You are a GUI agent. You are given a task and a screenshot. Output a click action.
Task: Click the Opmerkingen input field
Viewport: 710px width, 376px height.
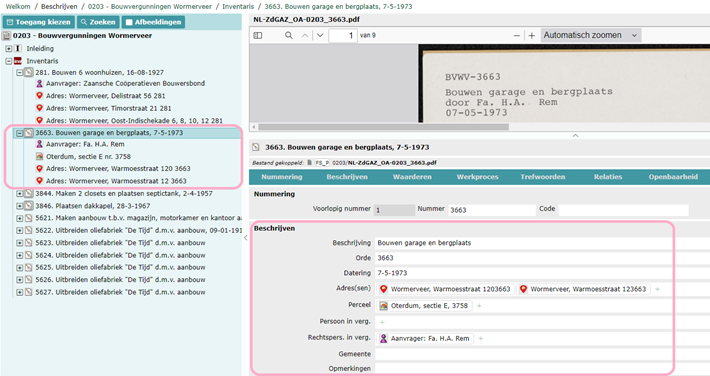point(542,369)
